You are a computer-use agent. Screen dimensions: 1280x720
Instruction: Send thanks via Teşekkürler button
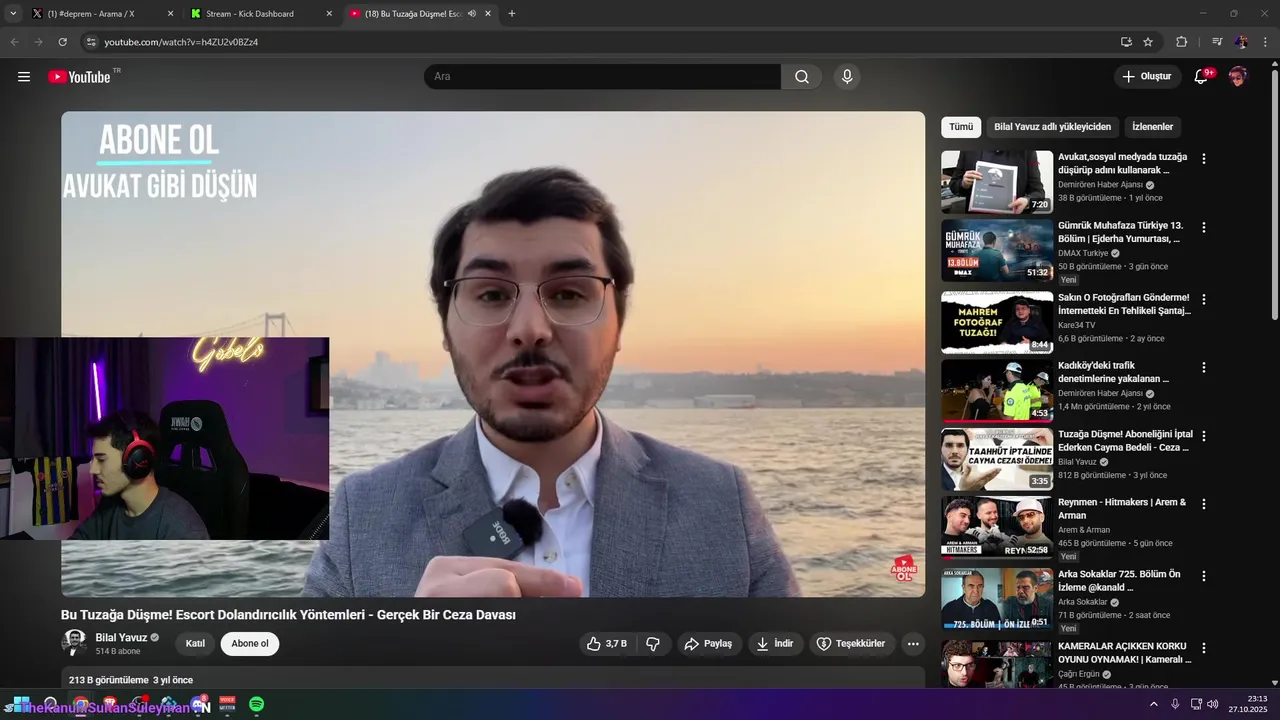pyautogui.click(x=851, y=644)
